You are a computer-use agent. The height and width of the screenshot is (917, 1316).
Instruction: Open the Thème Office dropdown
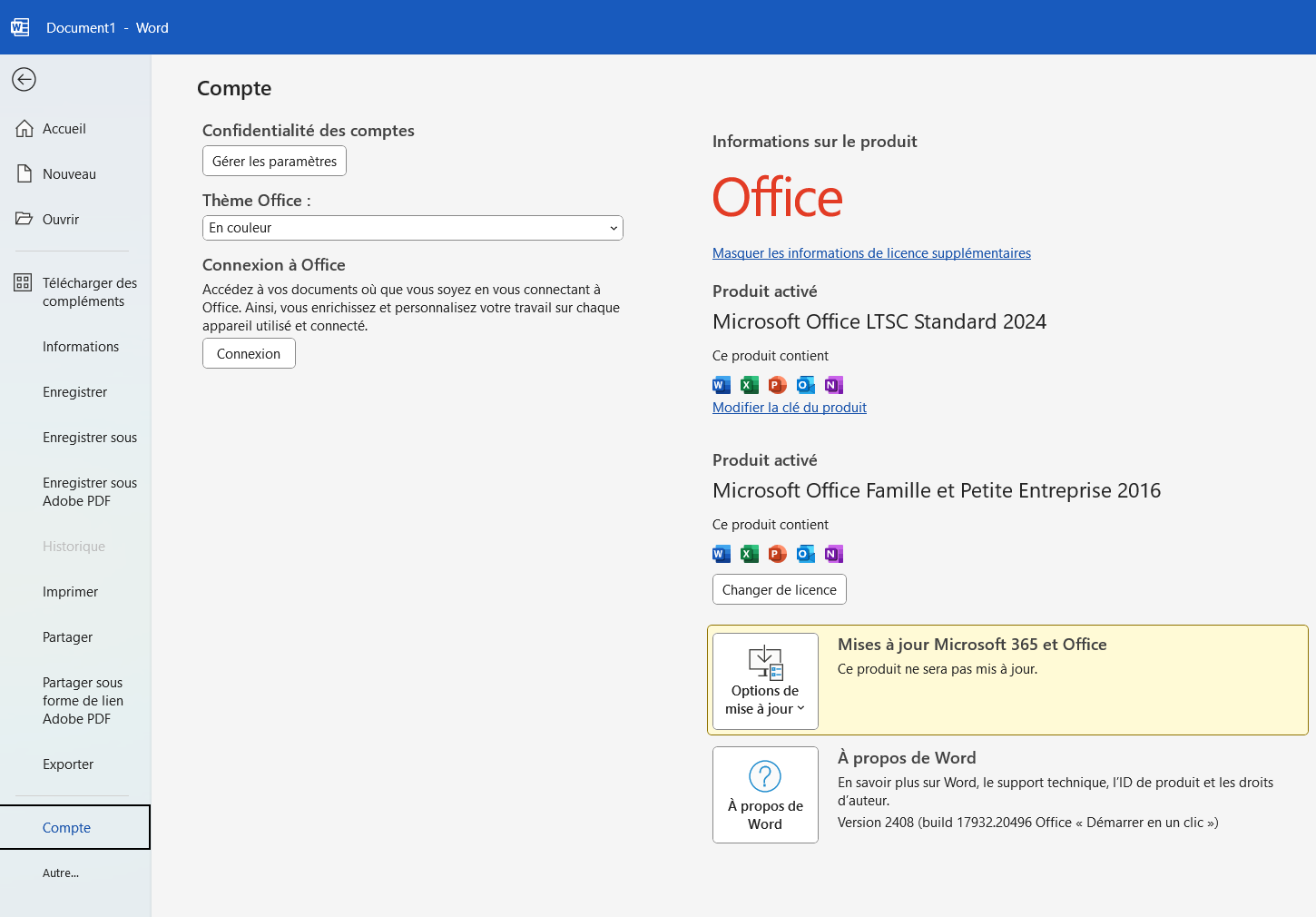point(413,228)
